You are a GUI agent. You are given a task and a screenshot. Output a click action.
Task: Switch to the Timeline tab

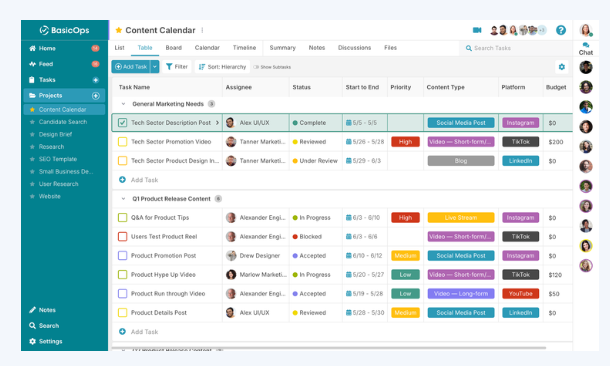[x=244, y=48]
